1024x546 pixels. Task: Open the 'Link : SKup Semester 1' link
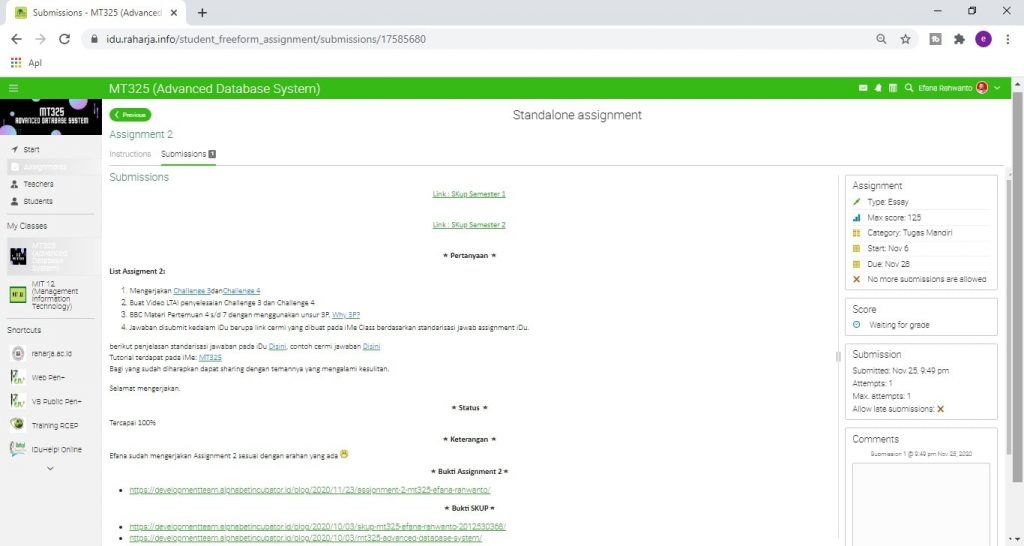click(x=469, y=194)
